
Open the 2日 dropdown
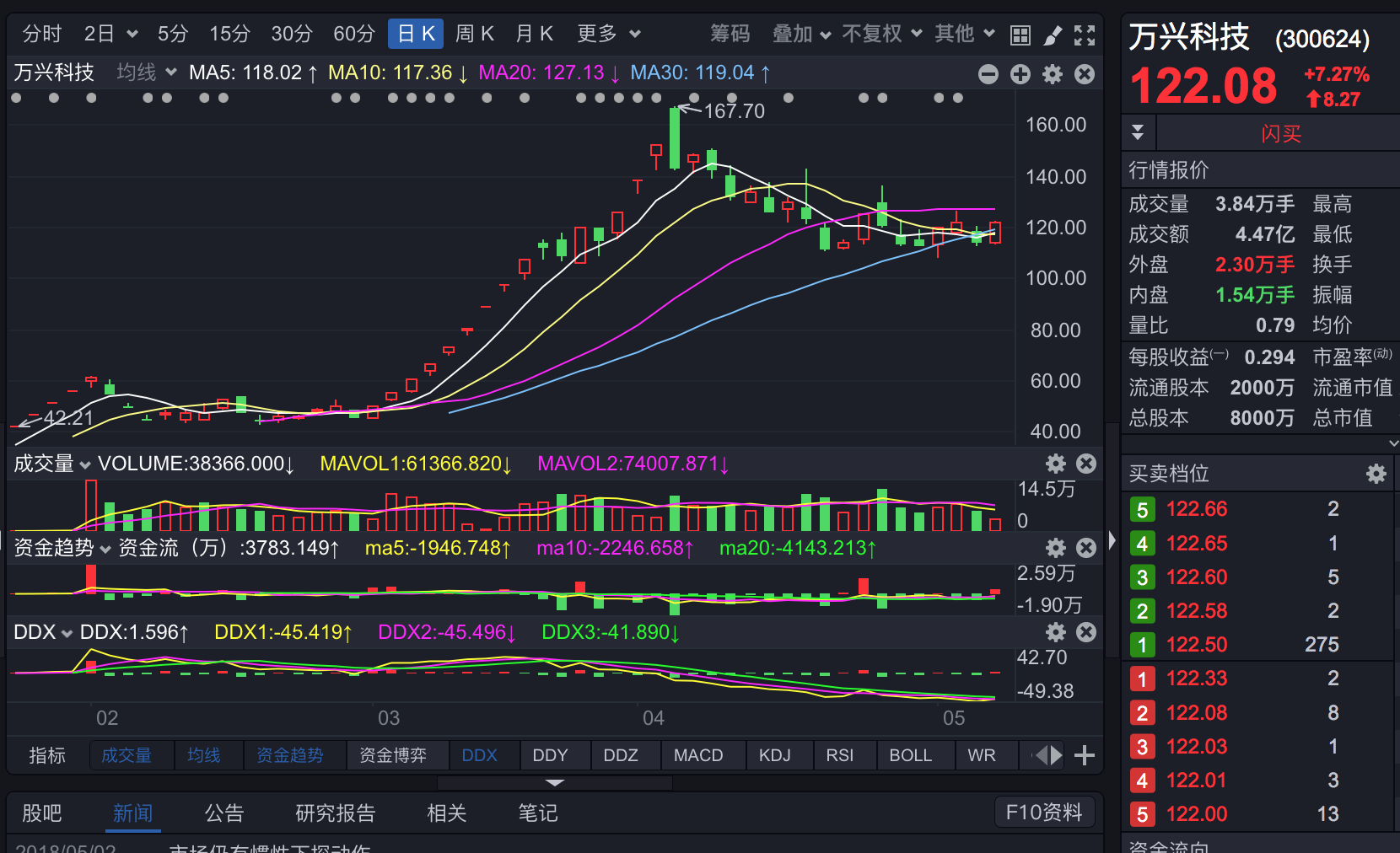click(x=110, y=34)
